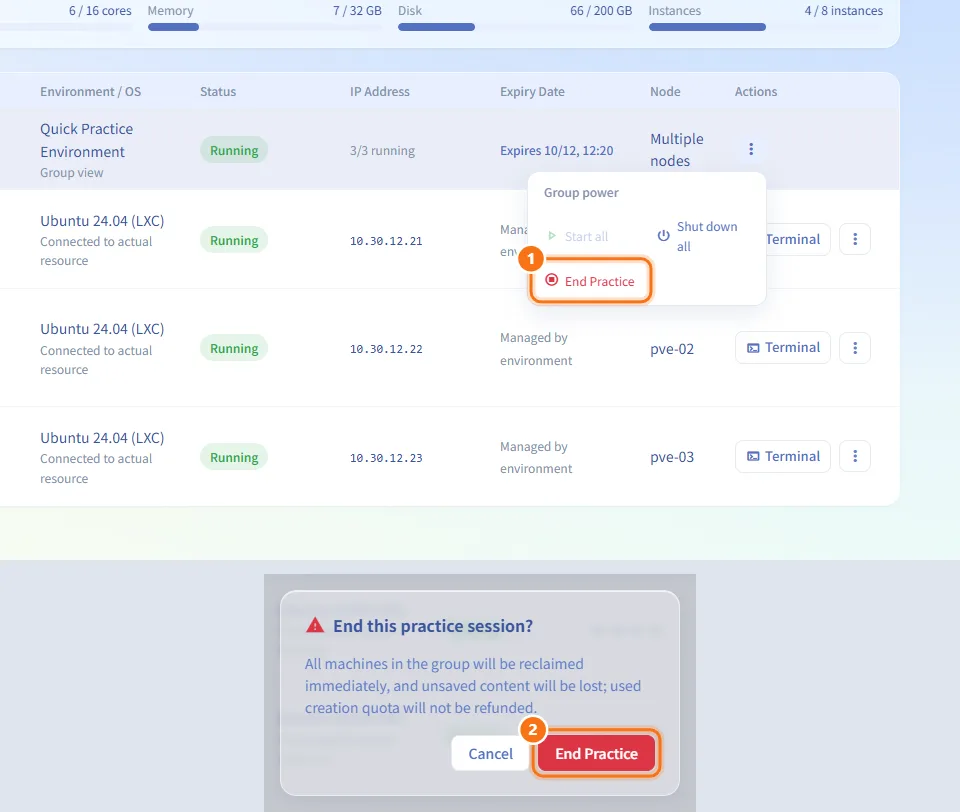Click the End Practice stop icon in the menu
The image size is (960, 812).
[552, 280]
